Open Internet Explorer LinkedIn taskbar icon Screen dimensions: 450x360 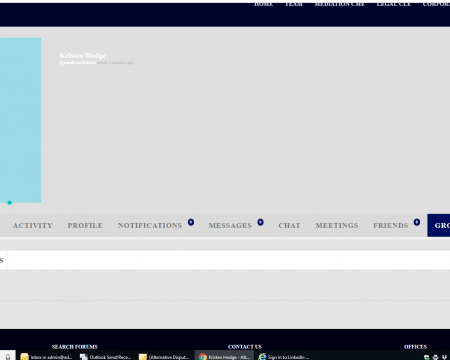pos(284,357)
